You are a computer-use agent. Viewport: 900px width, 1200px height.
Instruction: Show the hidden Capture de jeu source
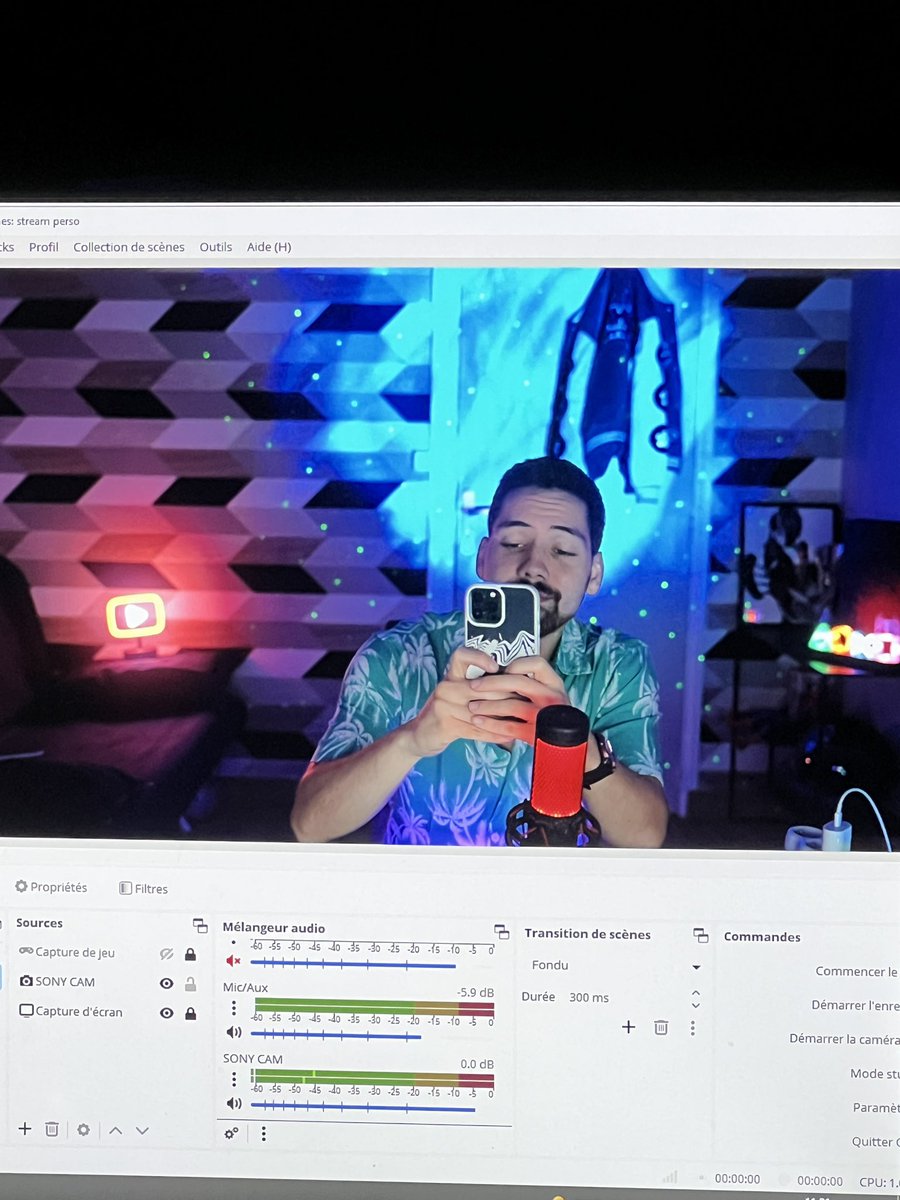coord(167,954)
